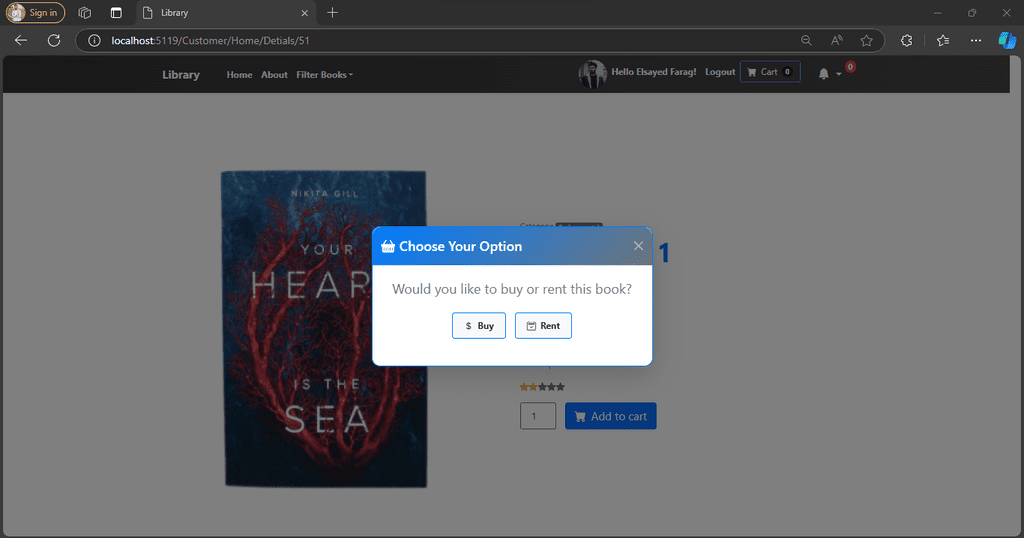This screenshot has width=1024, height=538.
Task: Click the quantity input field
Action: [x=538, y=416]
